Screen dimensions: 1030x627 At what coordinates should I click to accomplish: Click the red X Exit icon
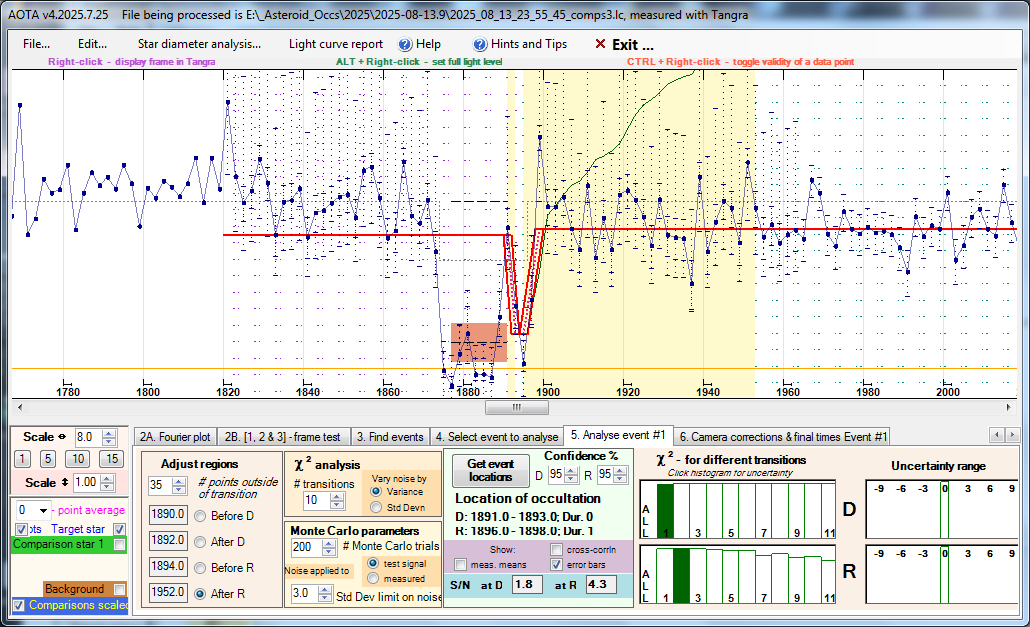tap(600, 44)
